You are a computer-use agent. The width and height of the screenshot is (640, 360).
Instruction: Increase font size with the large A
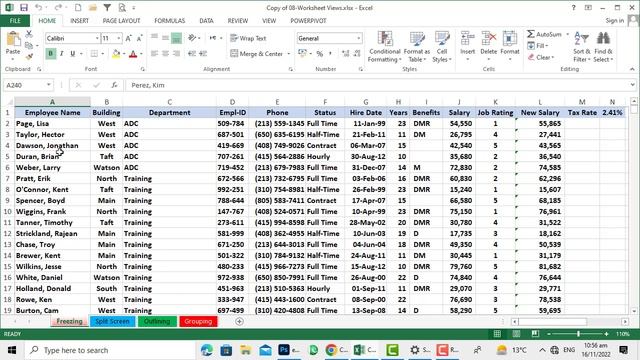pyautogui.click(x=128, y=38)
